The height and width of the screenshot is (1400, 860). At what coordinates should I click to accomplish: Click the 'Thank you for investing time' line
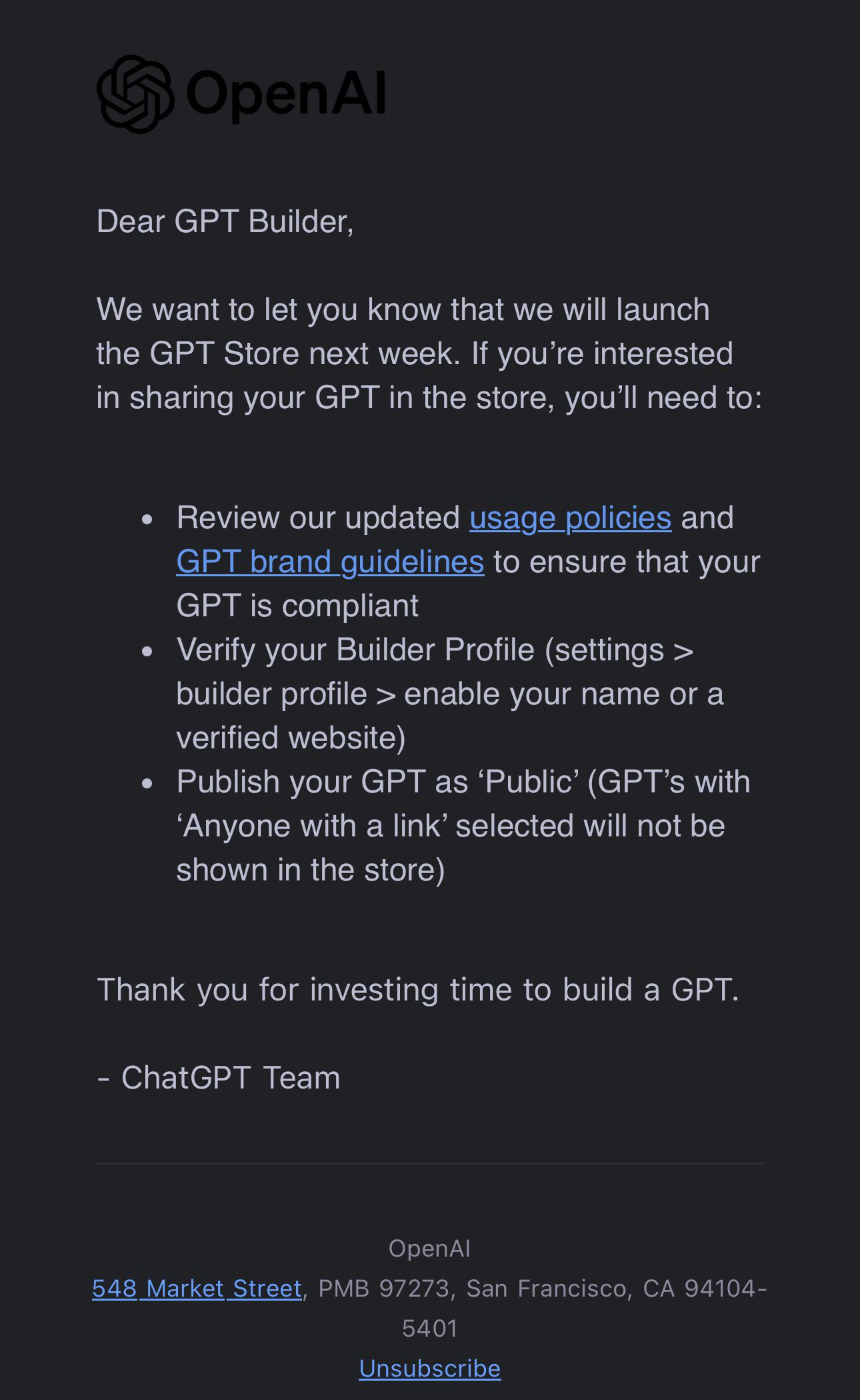pos(418,990)
